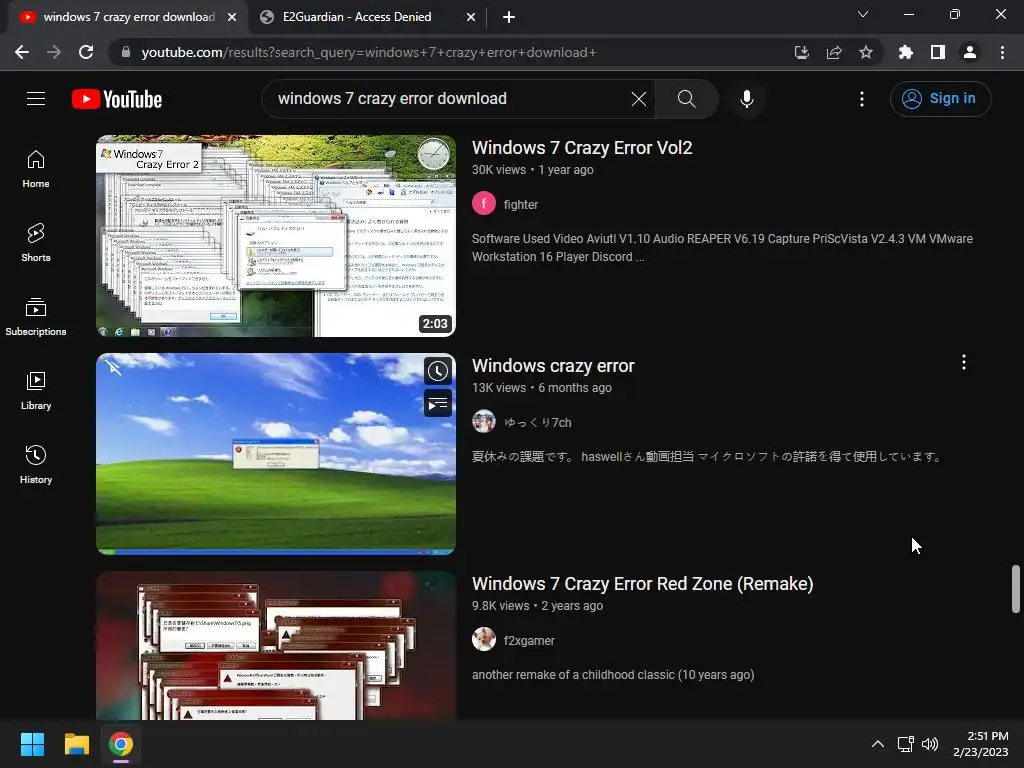
Task: Select the windows 7 crazy error download tab
Action: (129, 17)
